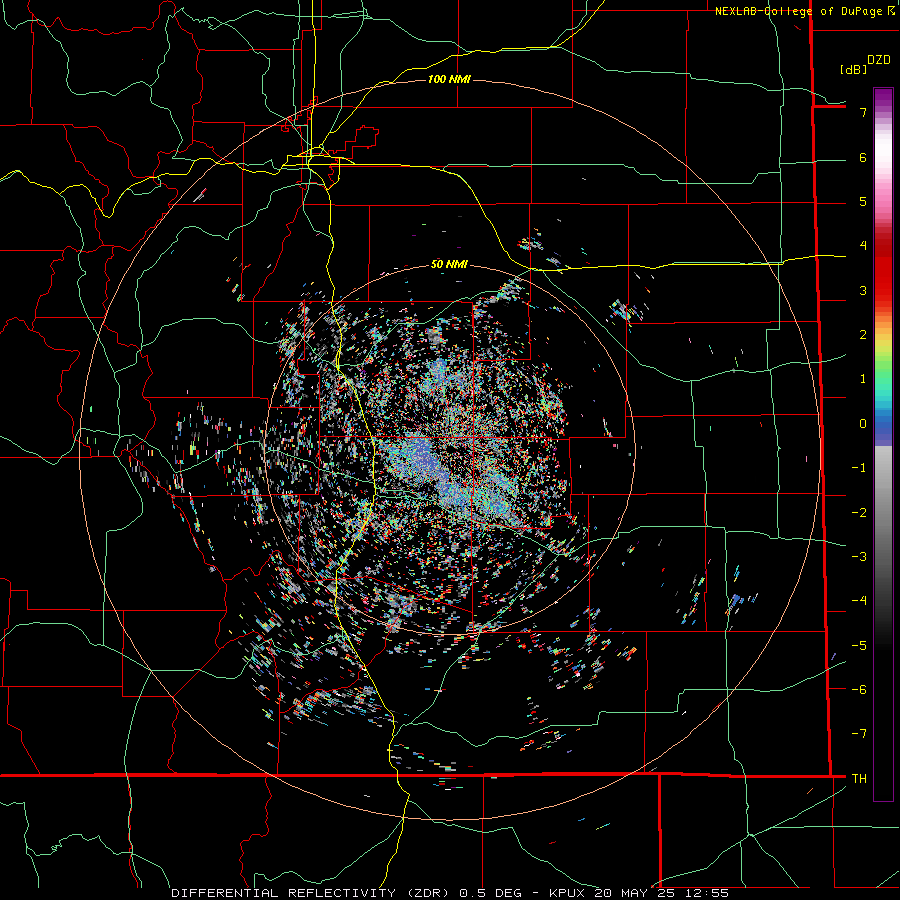Click the Differential Reflectivity (ZDR) caption text
Viewport: 900px width, 900px height.
311,893
